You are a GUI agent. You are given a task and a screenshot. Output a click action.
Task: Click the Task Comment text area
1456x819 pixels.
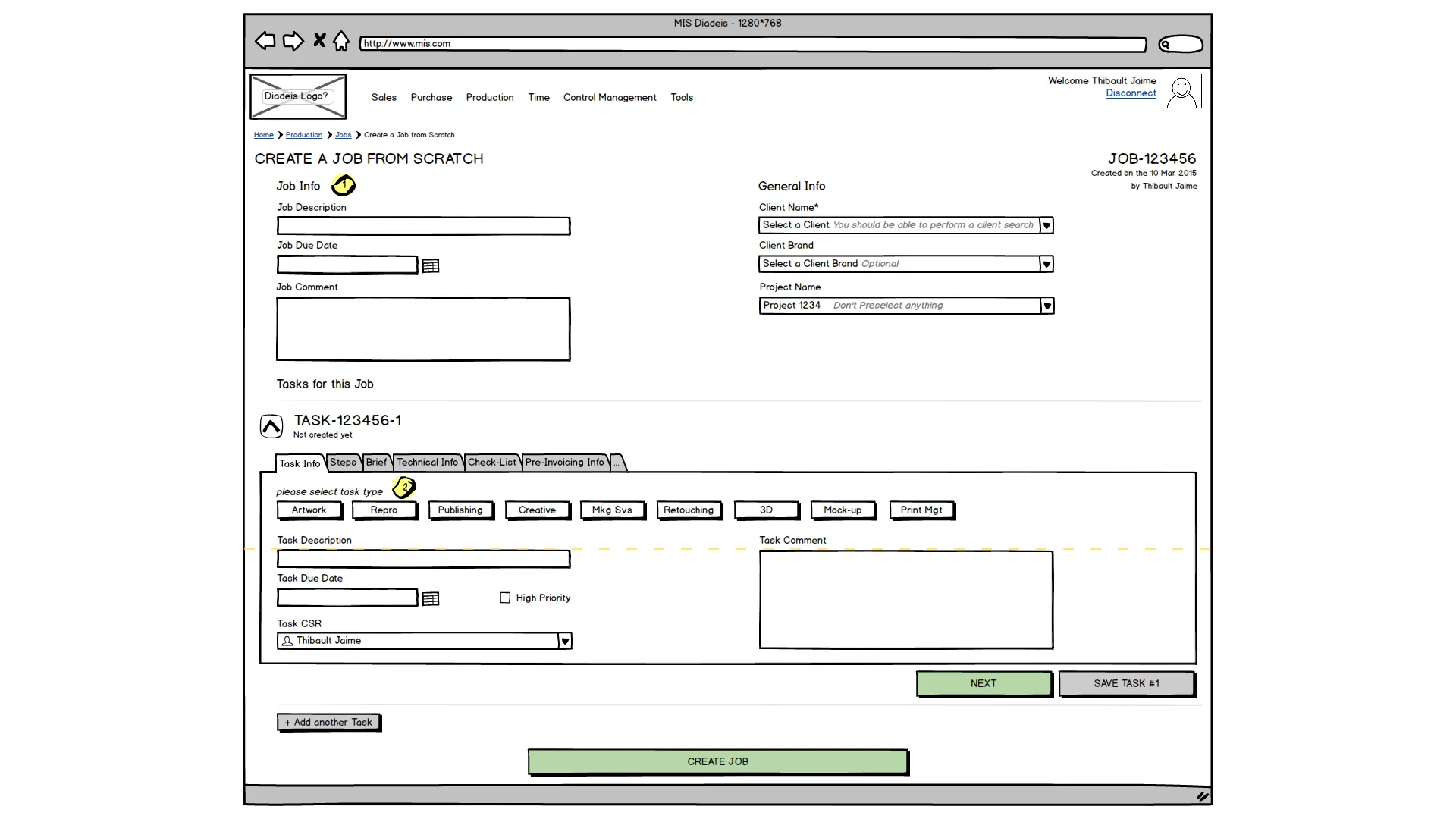click(906, 600)
